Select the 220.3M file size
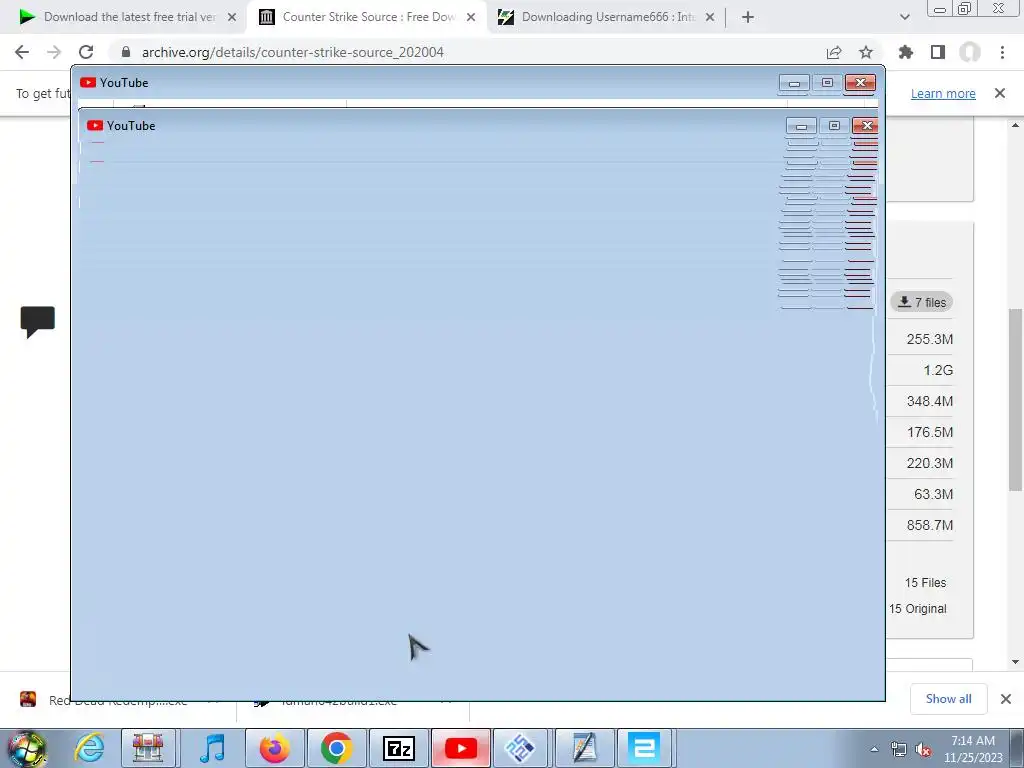 (929, 463)
